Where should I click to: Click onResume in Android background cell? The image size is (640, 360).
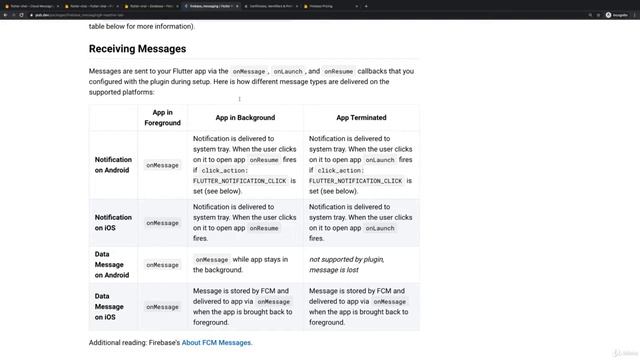click(264, 160)
